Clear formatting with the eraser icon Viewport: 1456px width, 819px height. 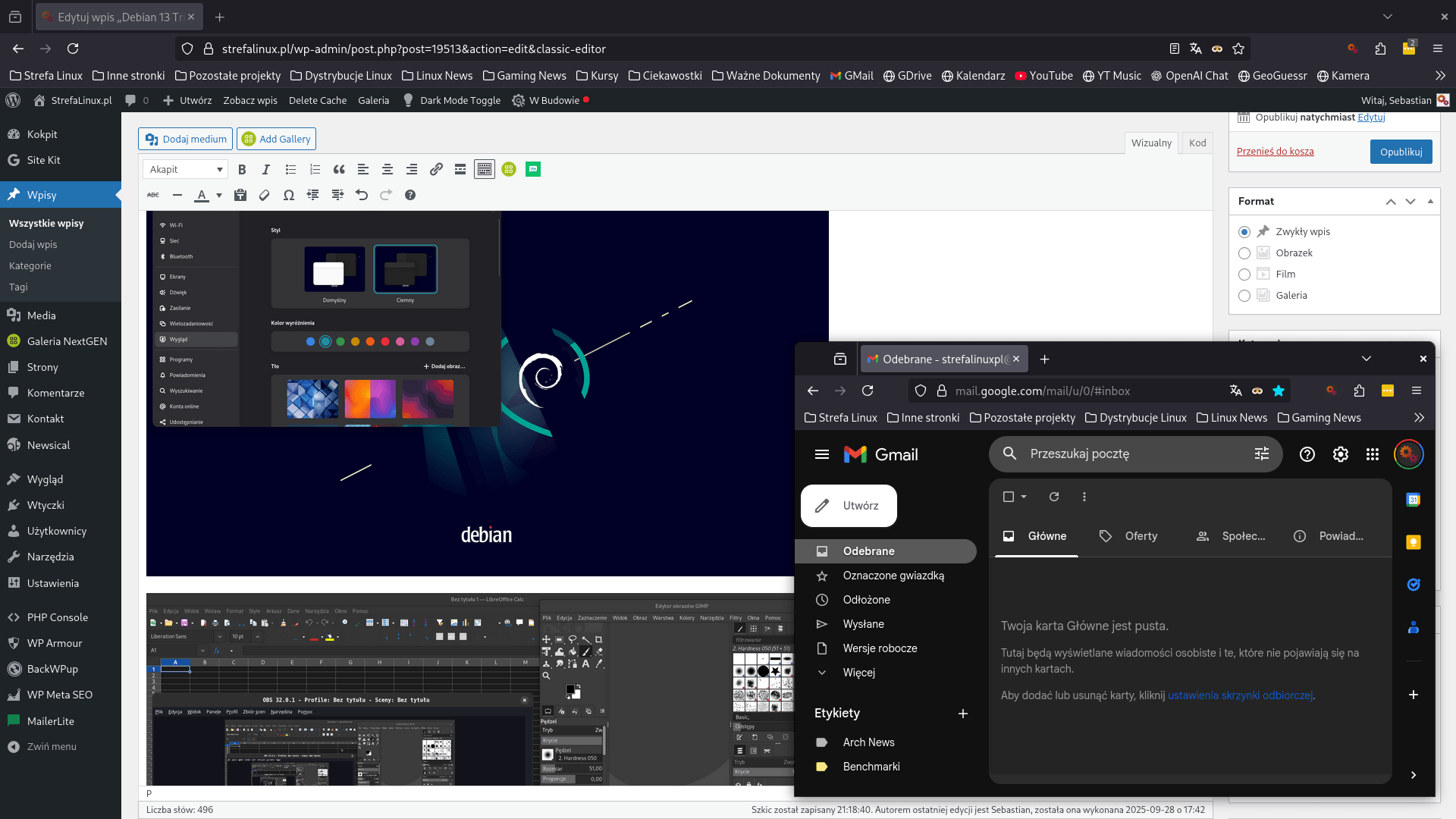point(265,196)
